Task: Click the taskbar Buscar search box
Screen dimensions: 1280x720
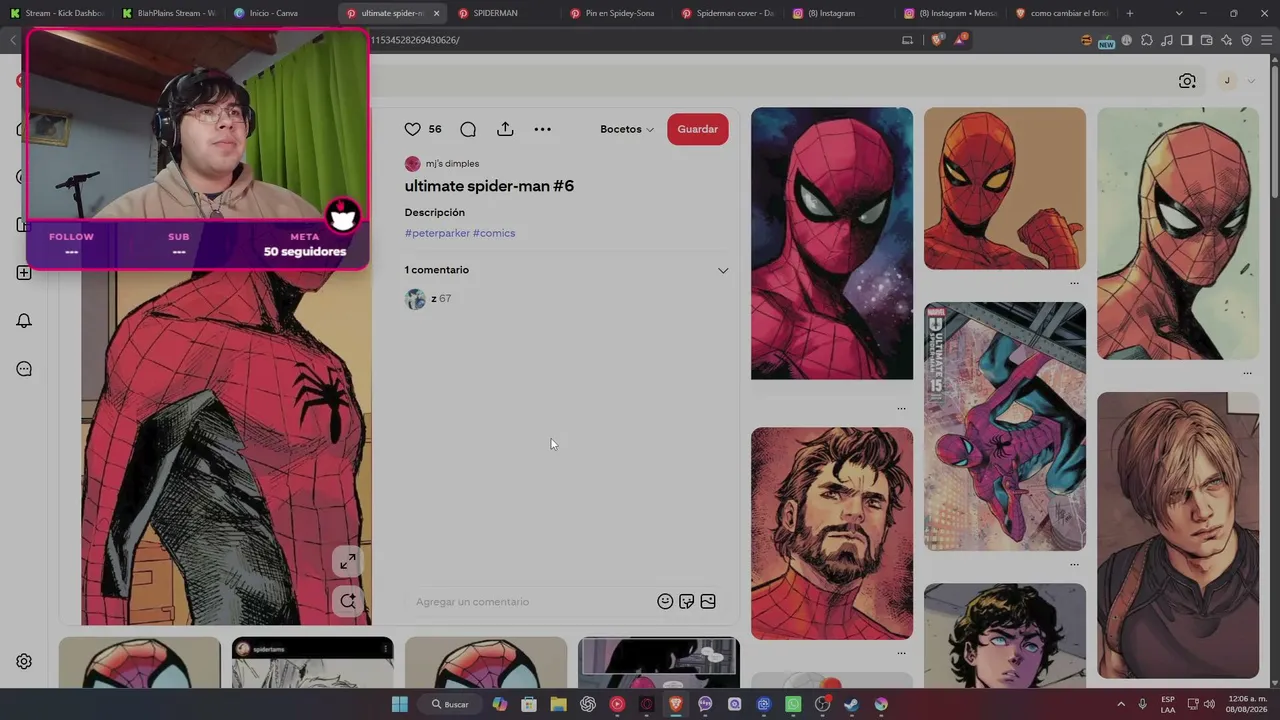Action: [x=449, y=704]
